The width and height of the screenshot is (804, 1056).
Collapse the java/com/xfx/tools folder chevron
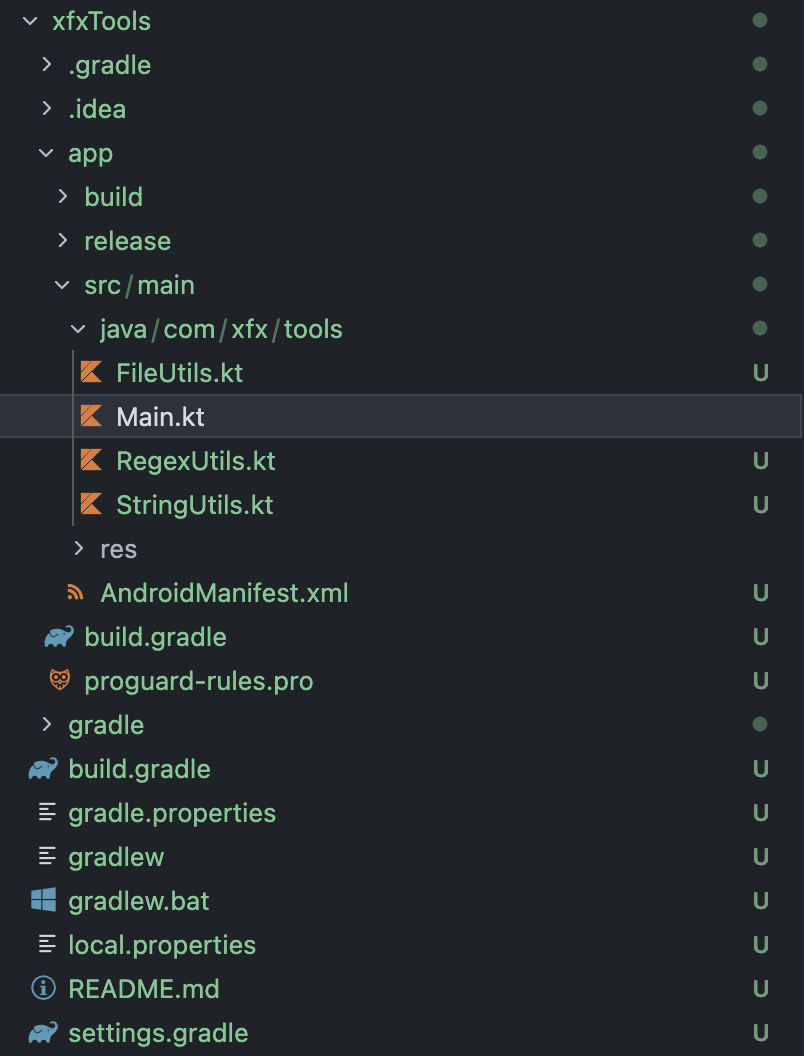click(x=79, y=329)
